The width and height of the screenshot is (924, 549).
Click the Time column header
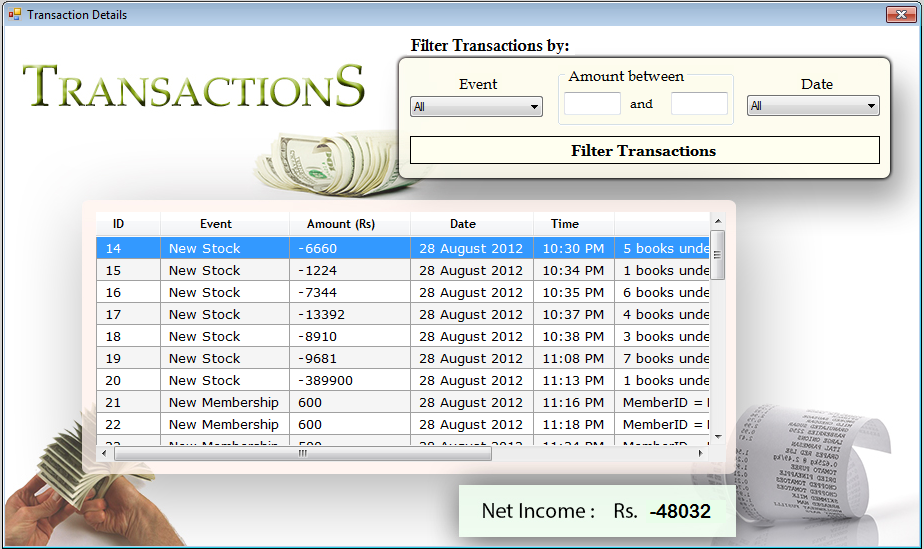pos(565,224)
